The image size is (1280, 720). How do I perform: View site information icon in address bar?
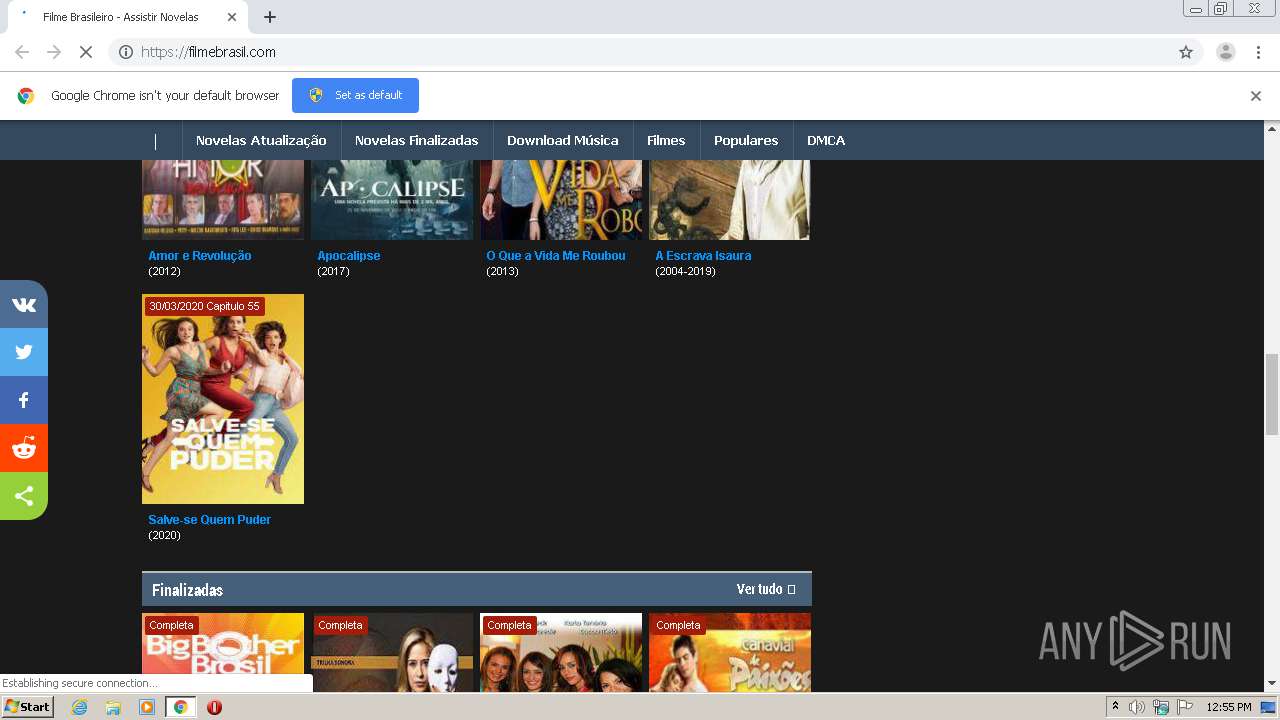coord(126,52)
